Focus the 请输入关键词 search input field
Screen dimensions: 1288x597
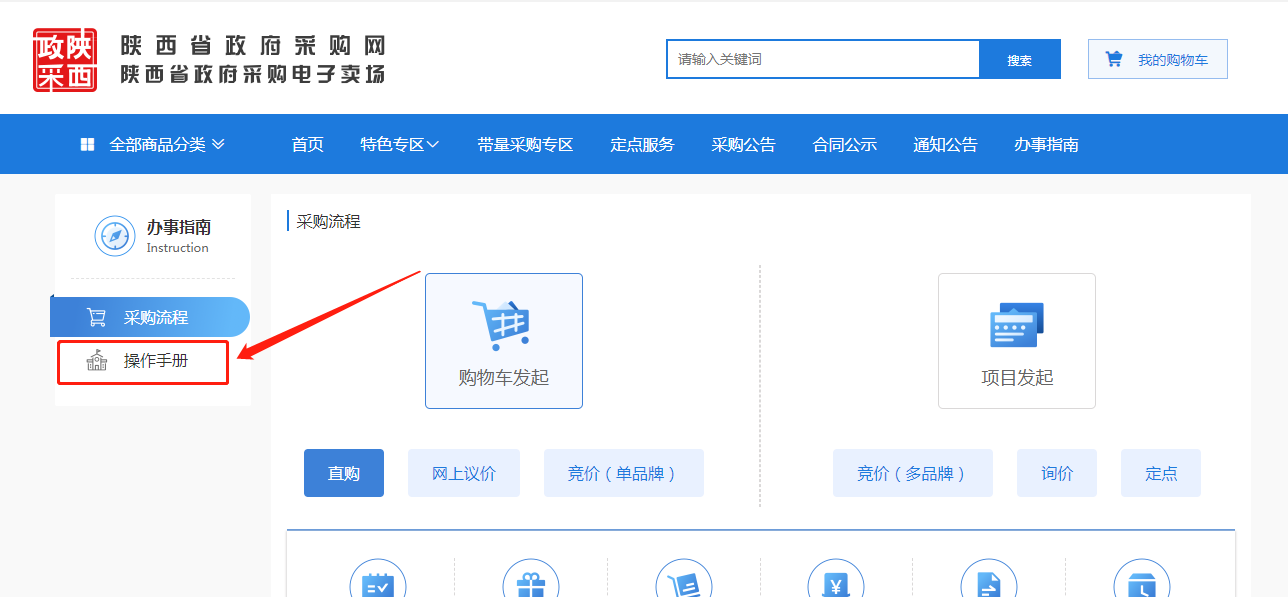pyautogui.click(x=823, y=59)
